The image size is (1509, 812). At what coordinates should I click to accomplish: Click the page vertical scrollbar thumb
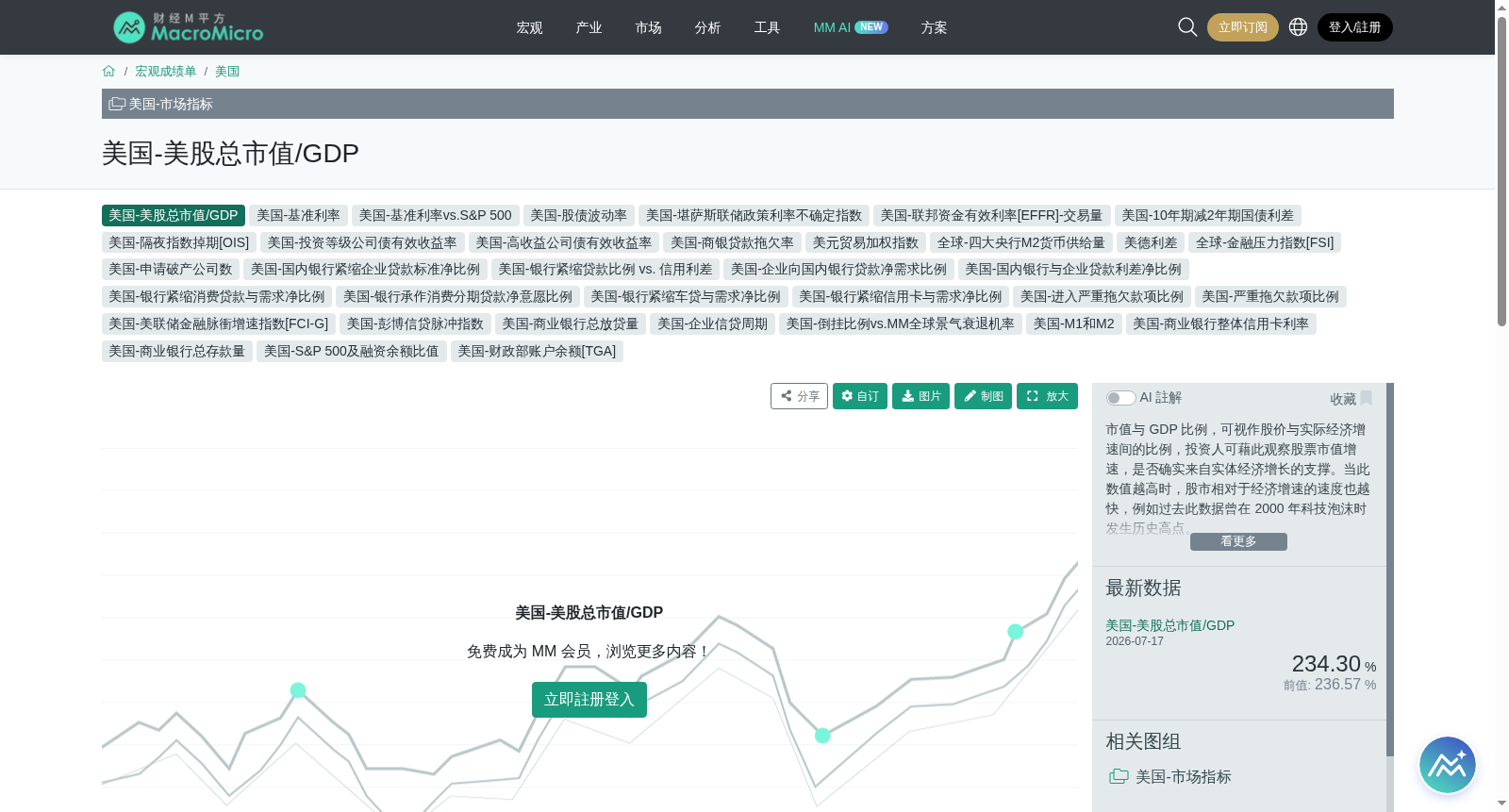tap(1501, 170)
